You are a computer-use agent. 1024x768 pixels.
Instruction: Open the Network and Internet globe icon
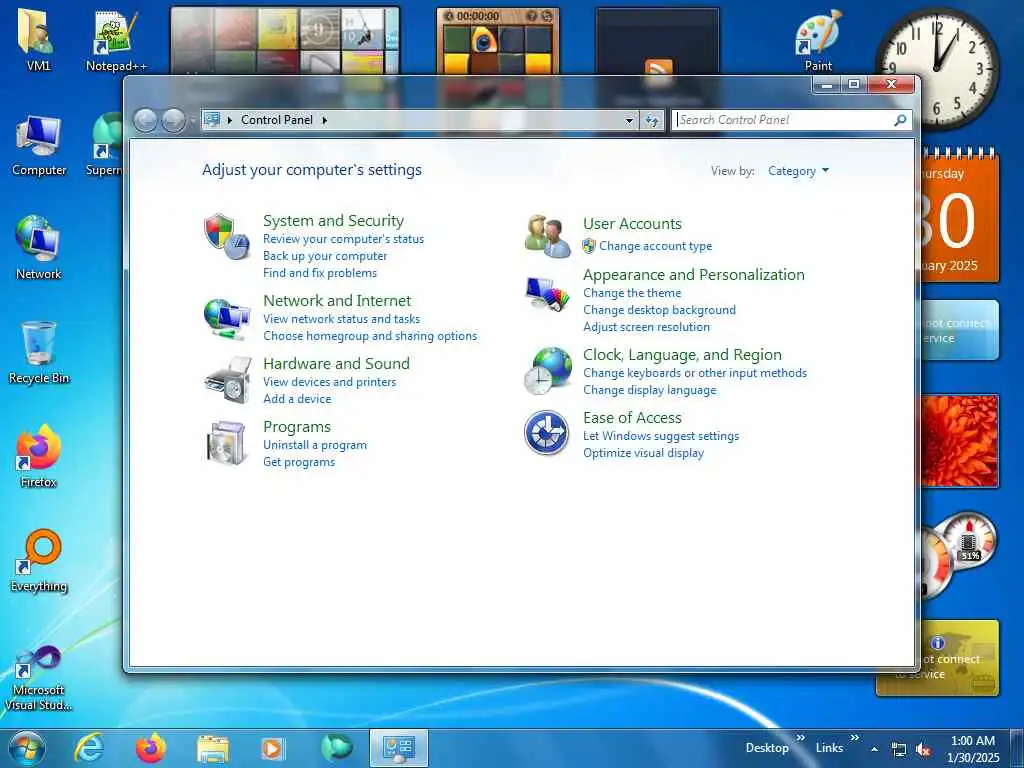(227, 318)
